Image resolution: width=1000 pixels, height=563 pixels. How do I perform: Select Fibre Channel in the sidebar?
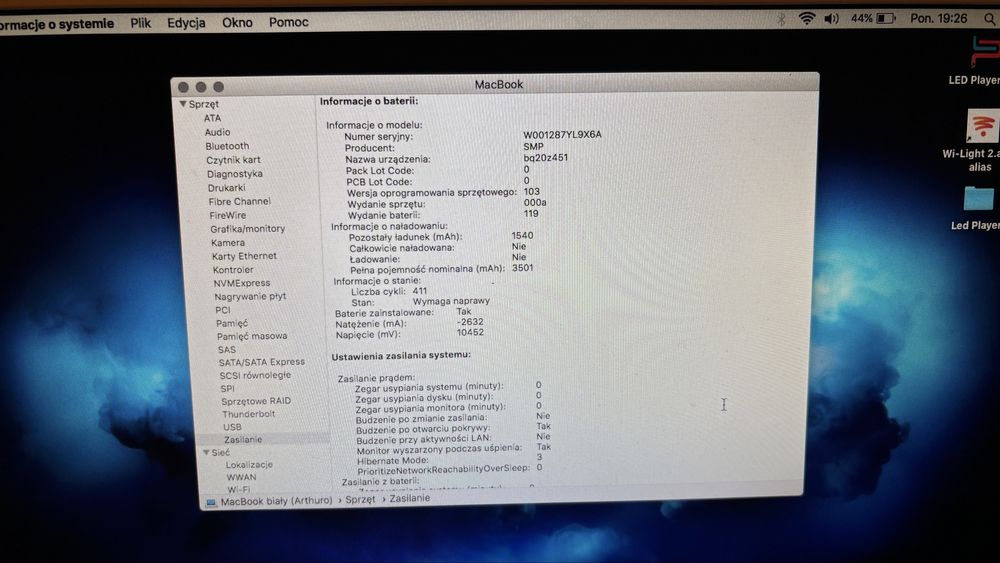[x=240, y=201]
